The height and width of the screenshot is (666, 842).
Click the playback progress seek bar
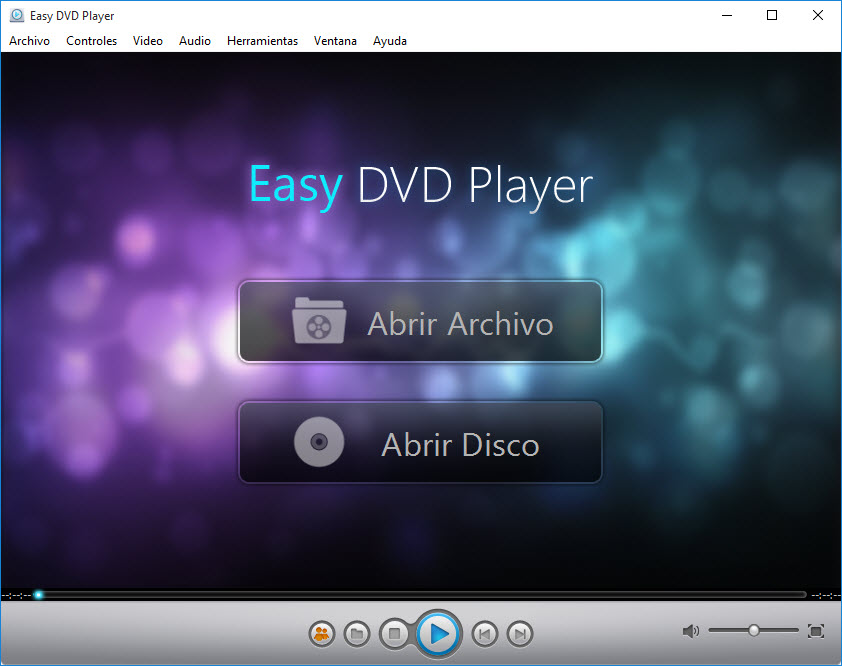click(422, 595)
